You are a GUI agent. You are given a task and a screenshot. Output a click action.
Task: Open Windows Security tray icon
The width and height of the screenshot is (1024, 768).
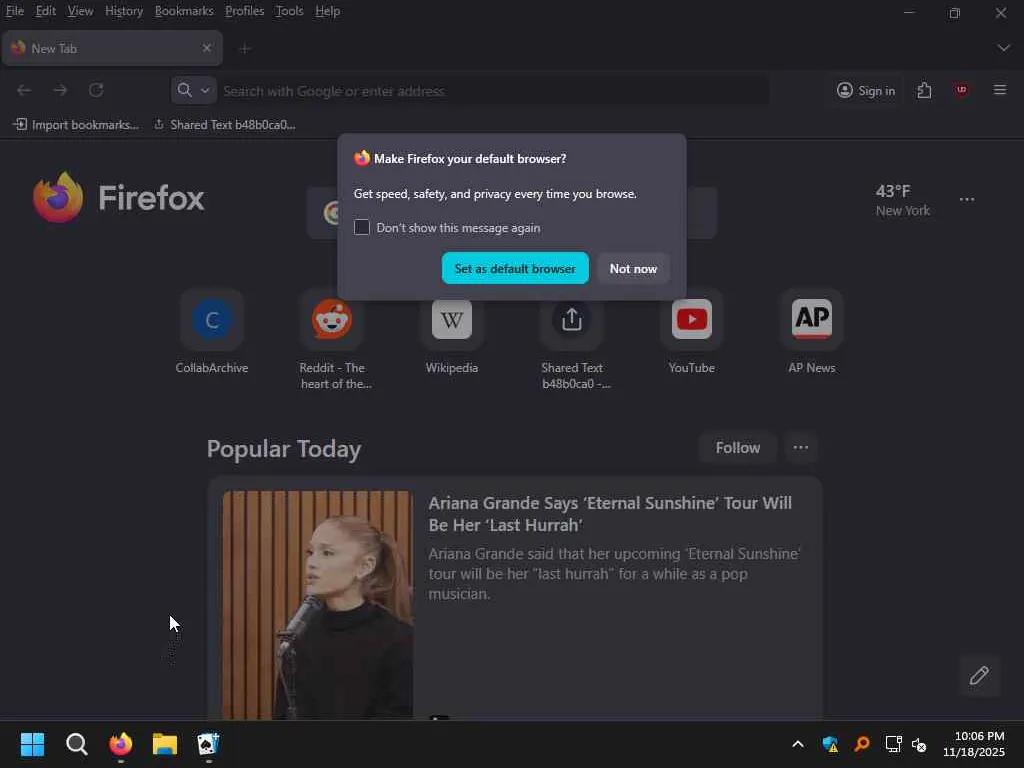[830, 744]
